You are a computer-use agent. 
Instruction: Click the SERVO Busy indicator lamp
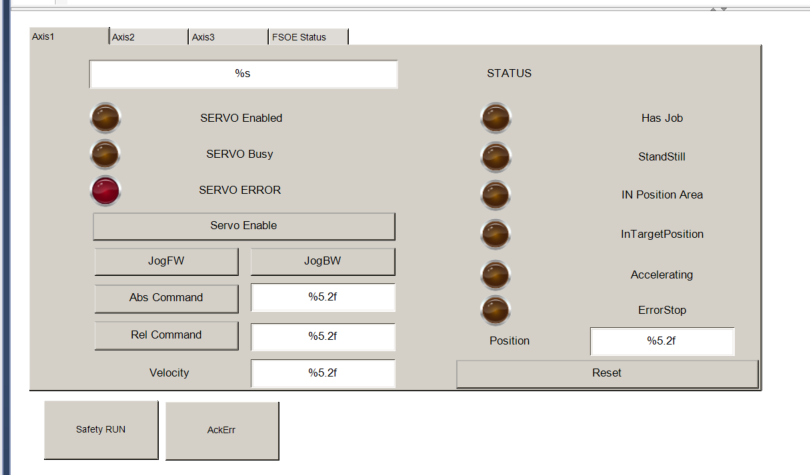(x=105, y=154)
